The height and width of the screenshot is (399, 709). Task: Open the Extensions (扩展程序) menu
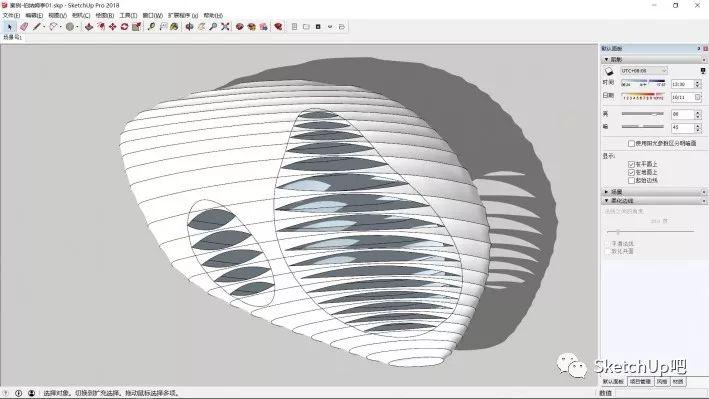[183, 15]
